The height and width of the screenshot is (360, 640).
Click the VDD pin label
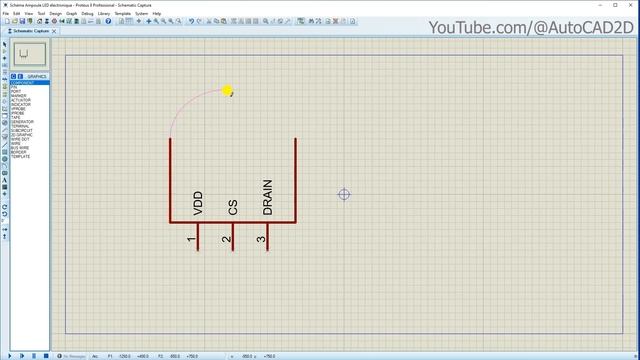(x=198, y=203)
